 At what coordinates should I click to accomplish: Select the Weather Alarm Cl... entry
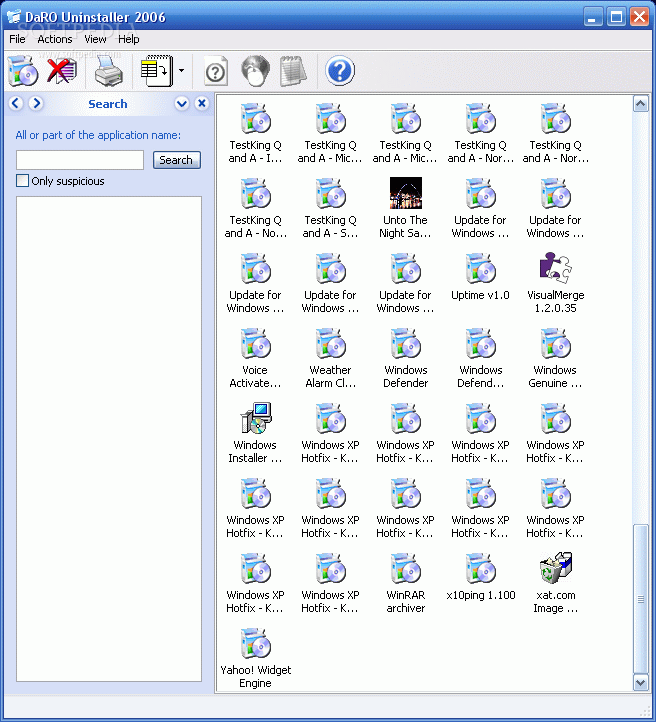(x=330, y=359)
